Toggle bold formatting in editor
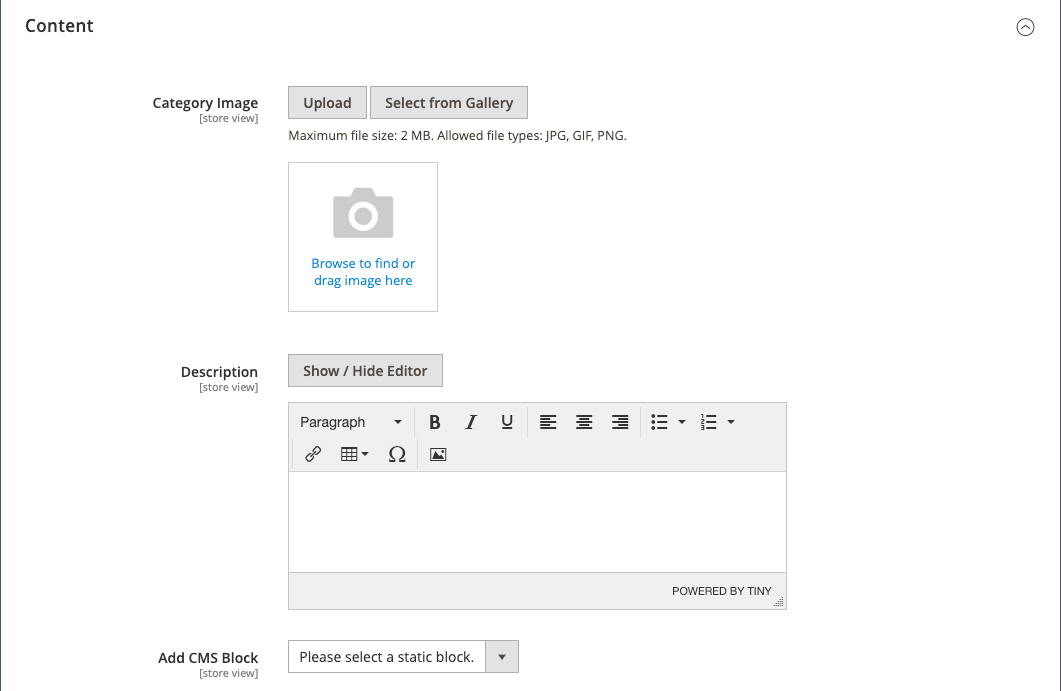This screenshot has width=1061, height=691. click(x=435, y=422)
